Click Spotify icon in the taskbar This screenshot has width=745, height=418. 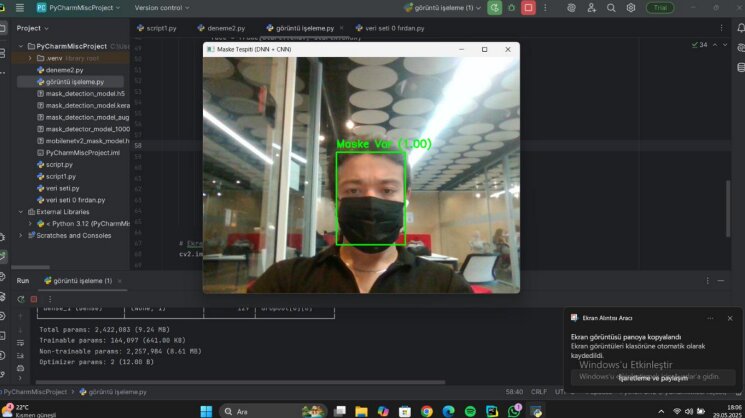(x=470, y=411)
